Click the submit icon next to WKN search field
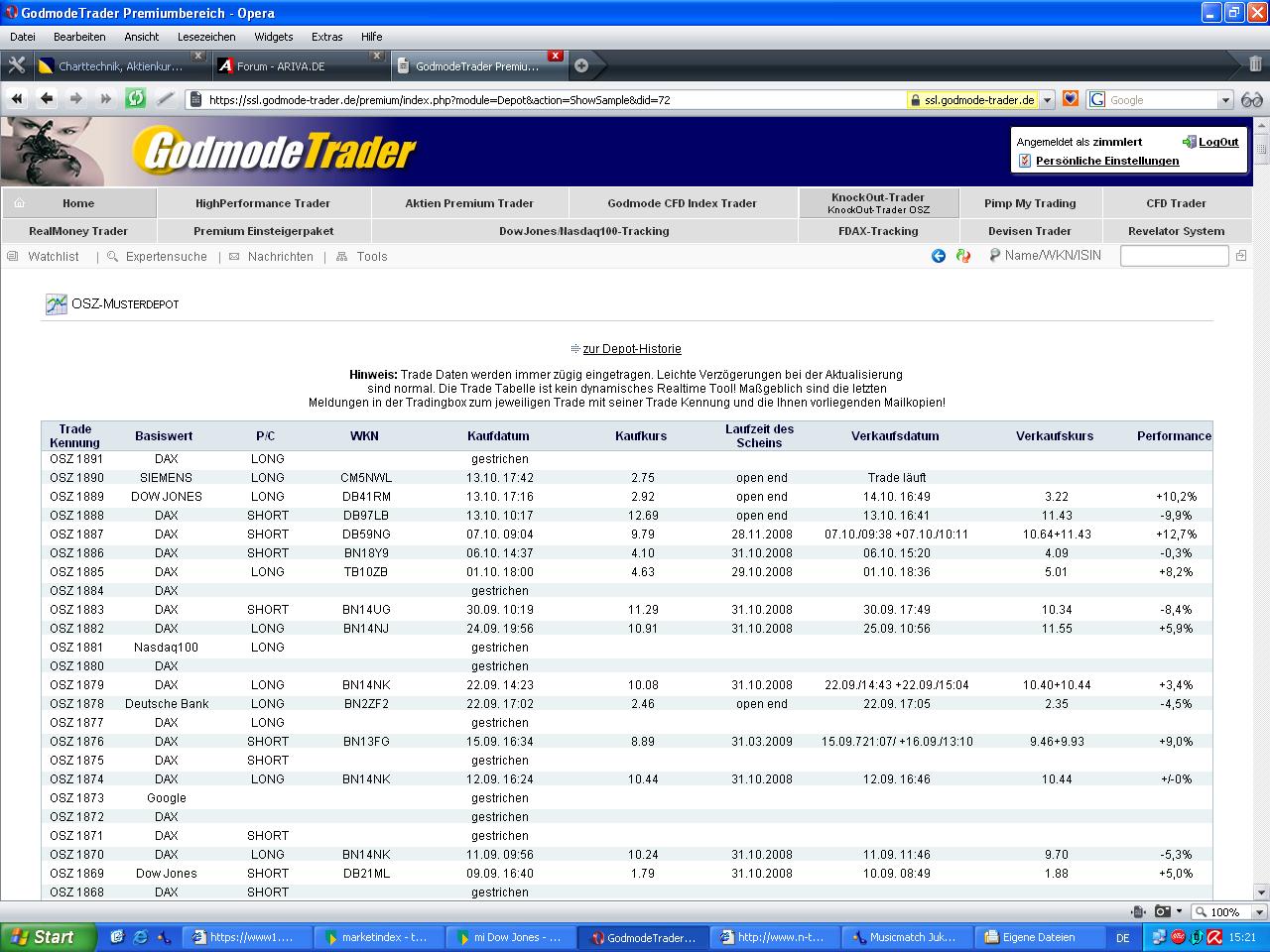This screenshot has height=952, width=1270. click(x=1241, y=256)
